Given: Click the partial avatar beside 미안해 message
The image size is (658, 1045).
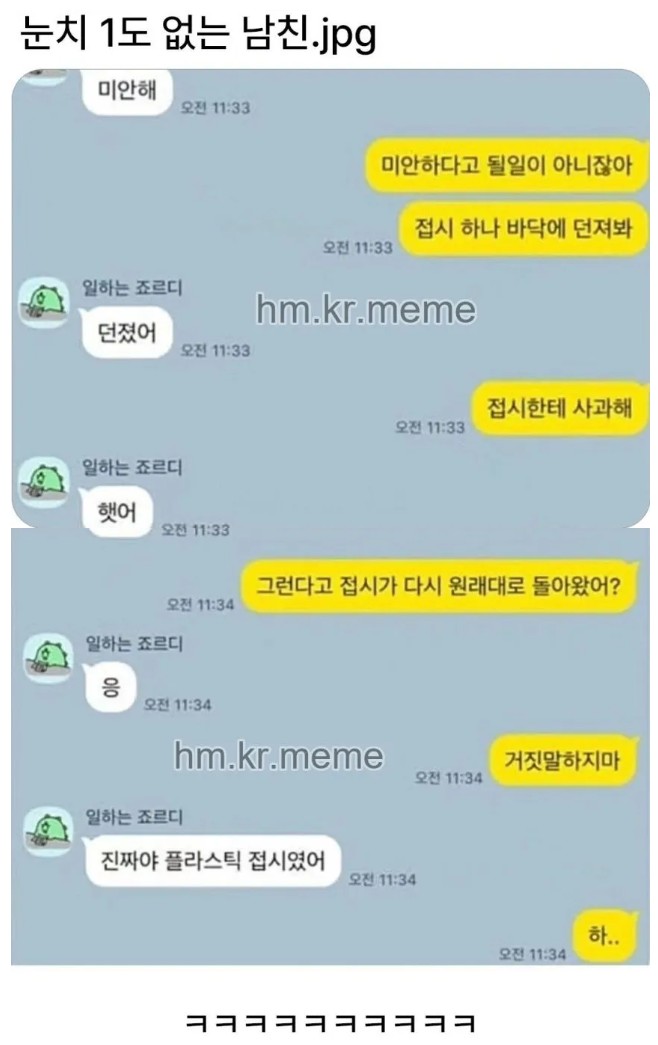Looking at the screenshot, I should [x=43, y=77].
